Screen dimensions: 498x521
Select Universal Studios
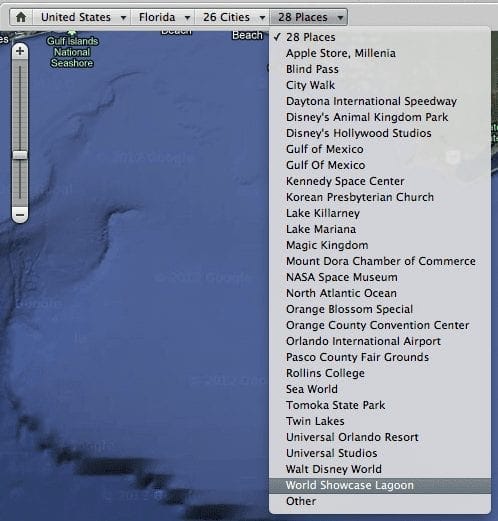click(380, 453)
